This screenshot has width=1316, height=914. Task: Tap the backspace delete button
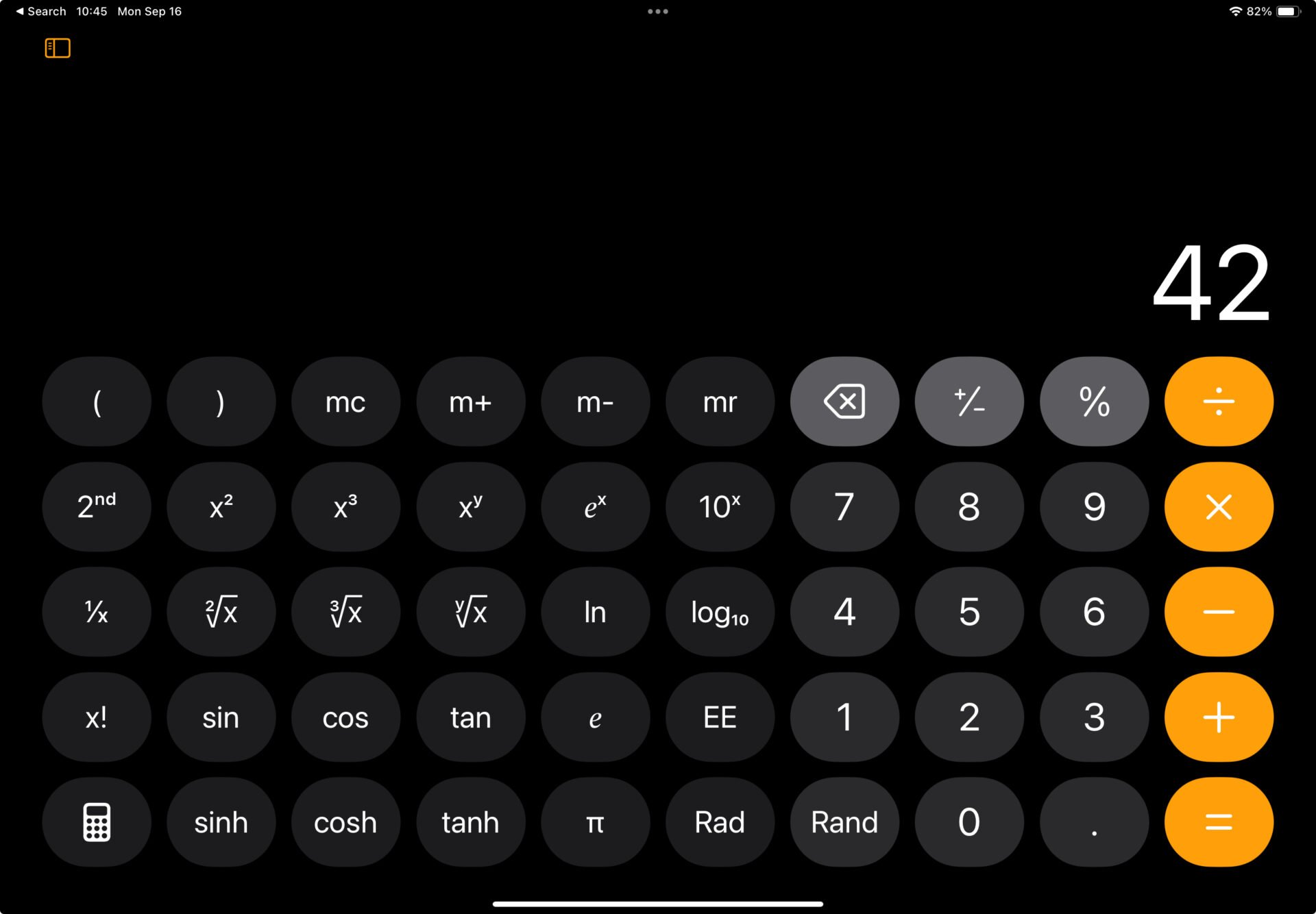tap(844, 401)
